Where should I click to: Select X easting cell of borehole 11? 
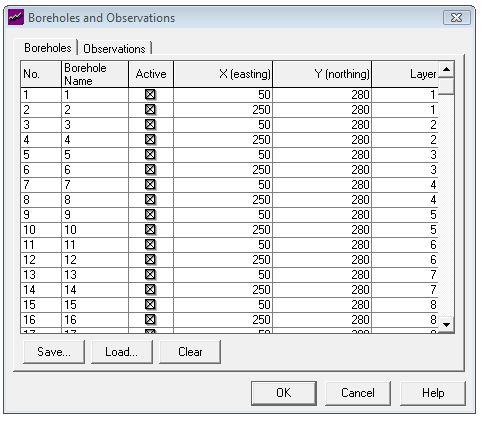223,245
